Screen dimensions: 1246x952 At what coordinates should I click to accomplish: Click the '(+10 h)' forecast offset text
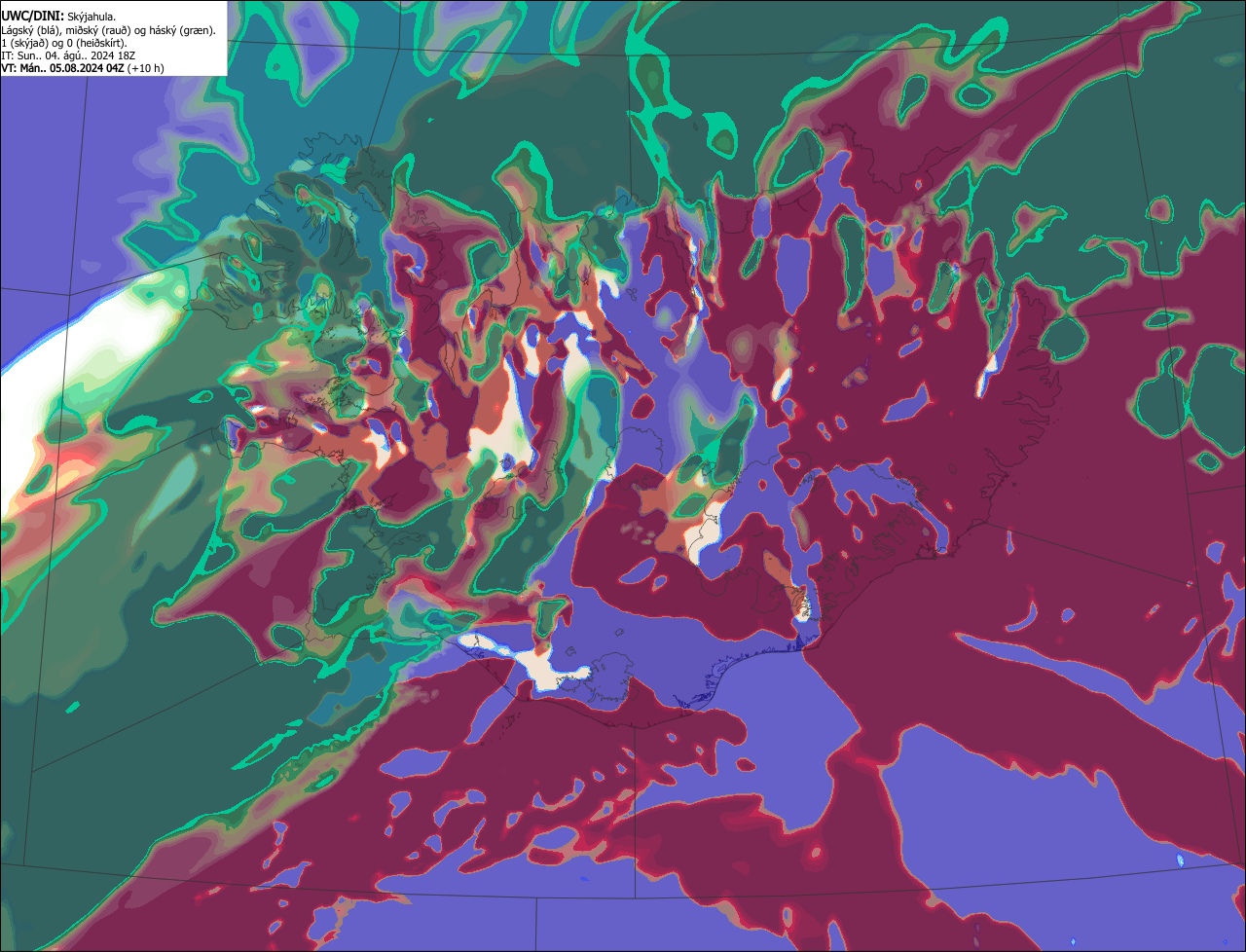(145, 68)
